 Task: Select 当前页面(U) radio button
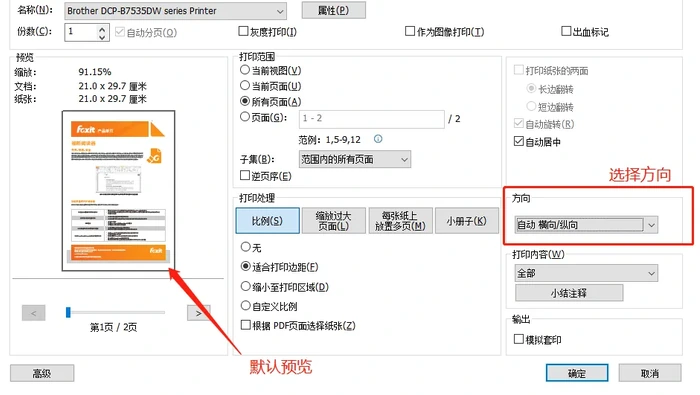pyautogui.click(x=245, y=85)
